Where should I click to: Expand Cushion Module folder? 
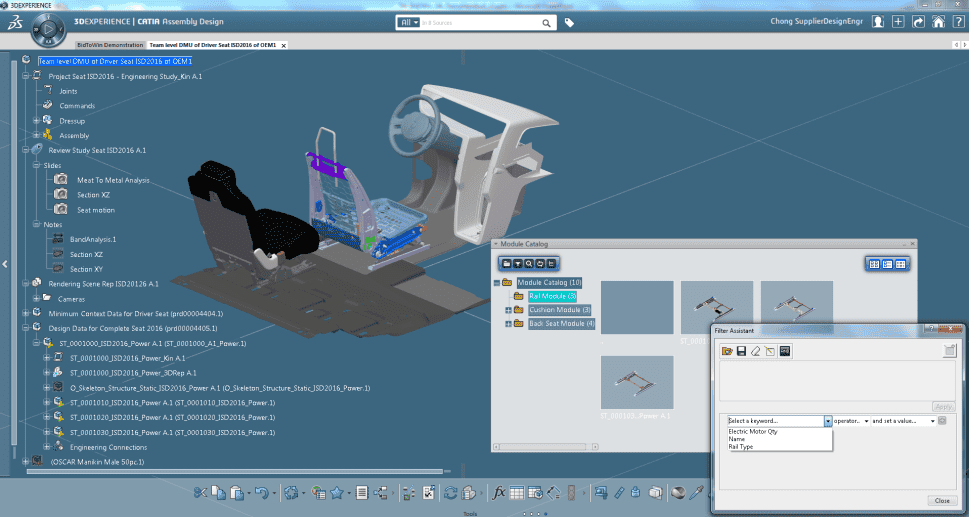coord(508,309)
